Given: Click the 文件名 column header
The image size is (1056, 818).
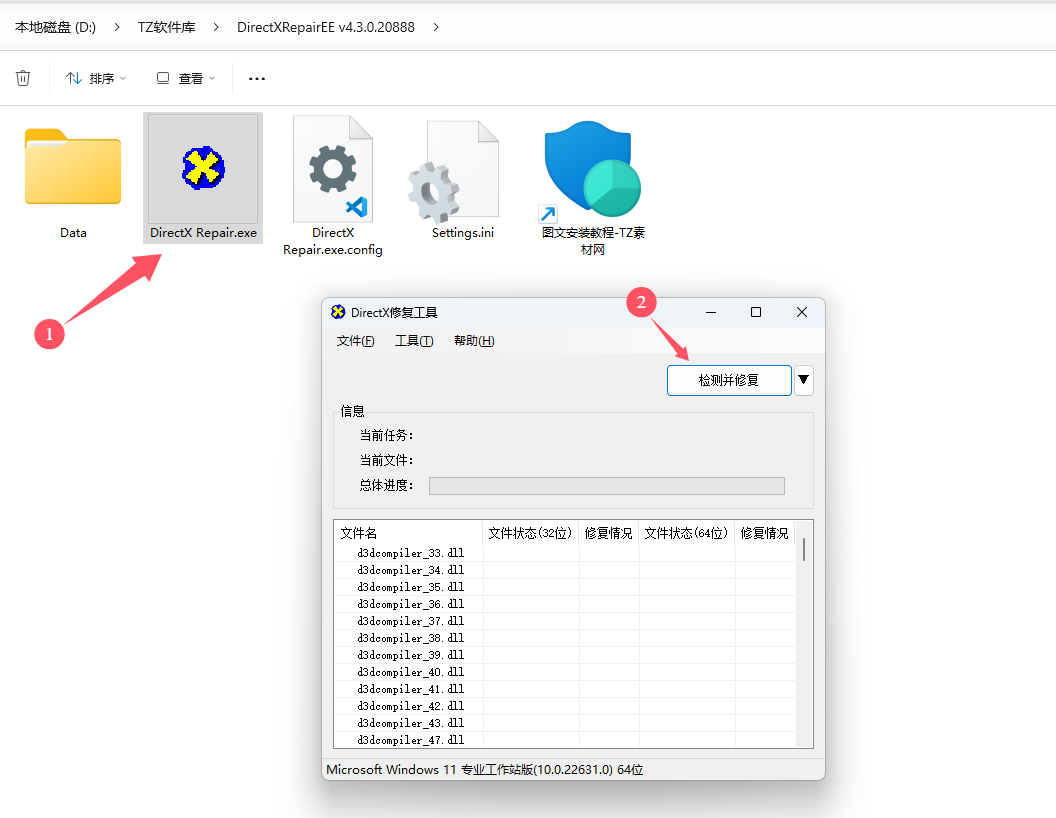Looking at the screenshot, I should click(x=408, y=533).
